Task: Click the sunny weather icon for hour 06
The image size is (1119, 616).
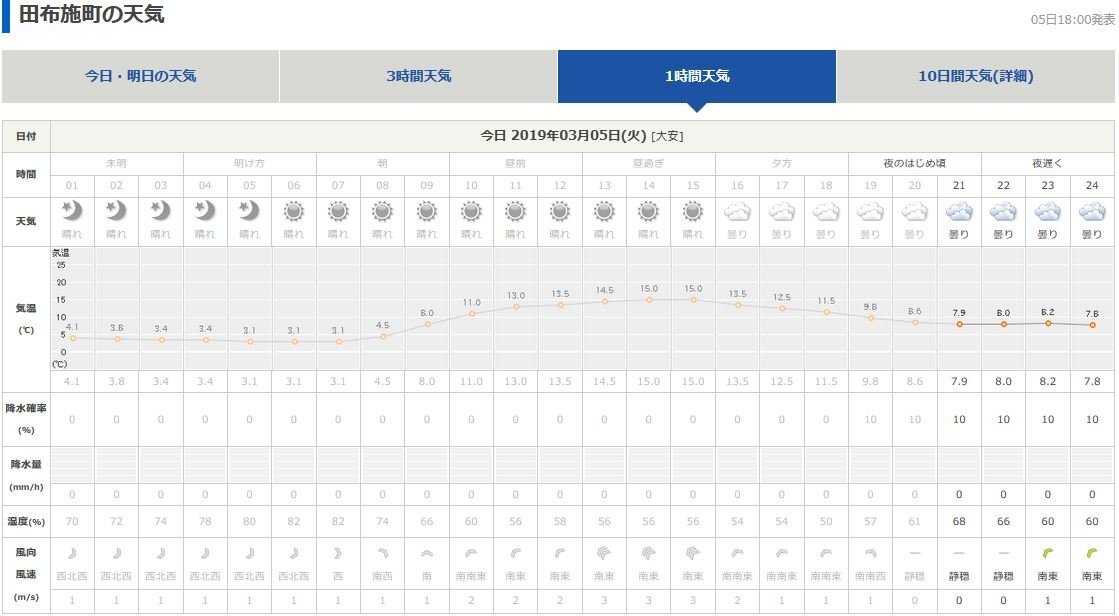Action: (x=294, y=212)
